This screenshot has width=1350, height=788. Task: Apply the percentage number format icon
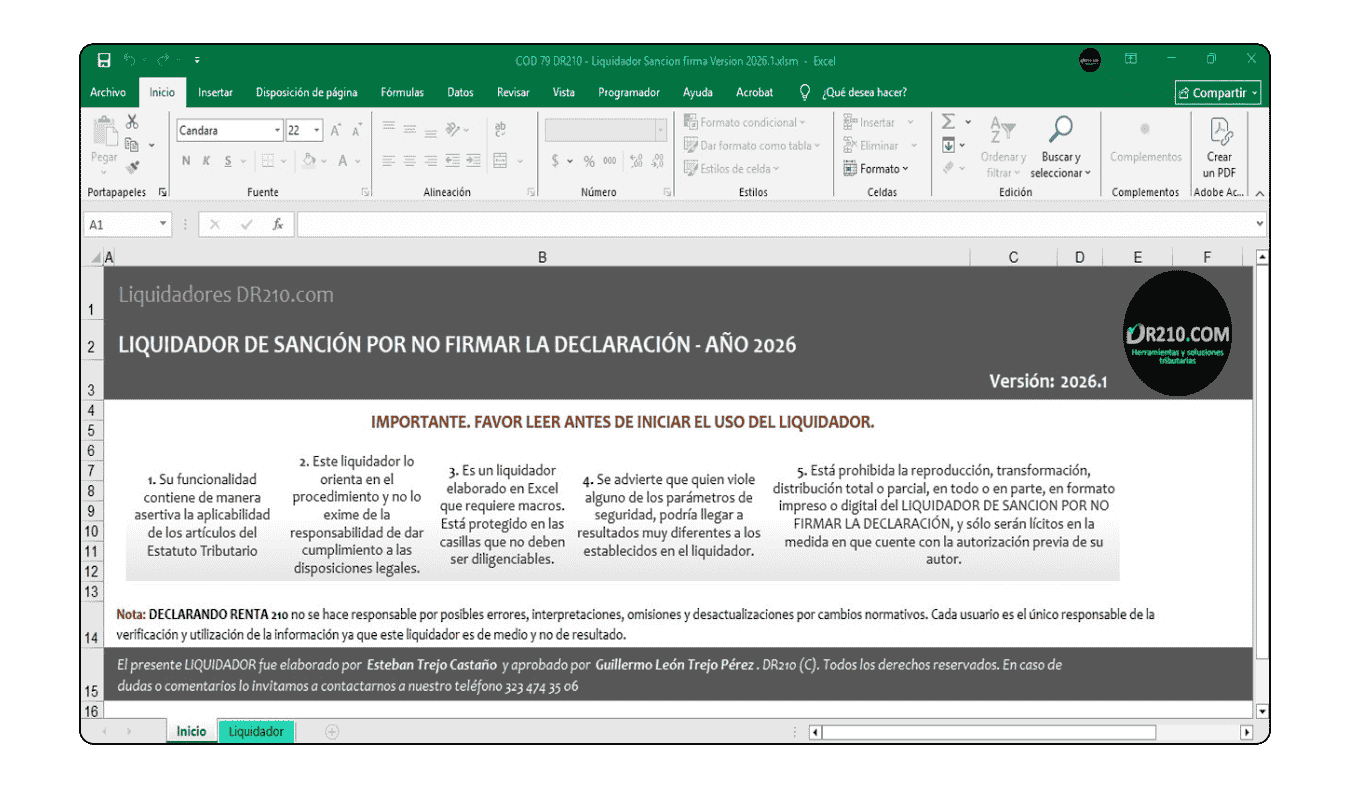click(x=589, y=160)
